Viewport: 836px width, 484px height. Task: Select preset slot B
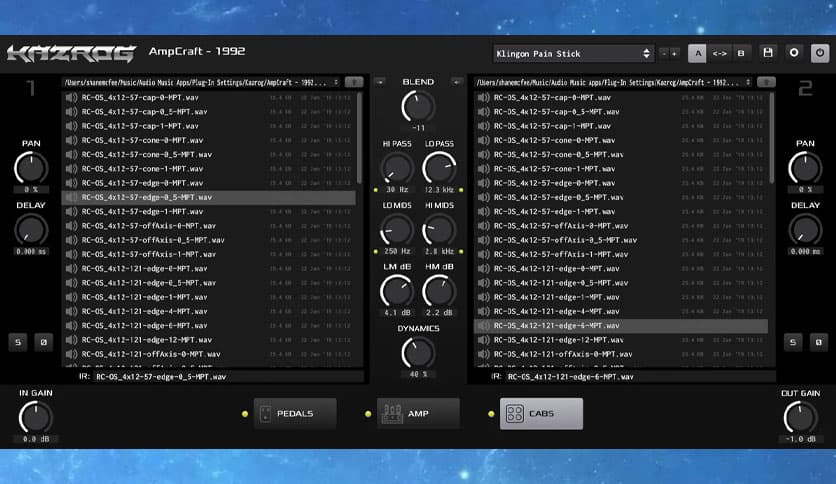coord(741,53)
